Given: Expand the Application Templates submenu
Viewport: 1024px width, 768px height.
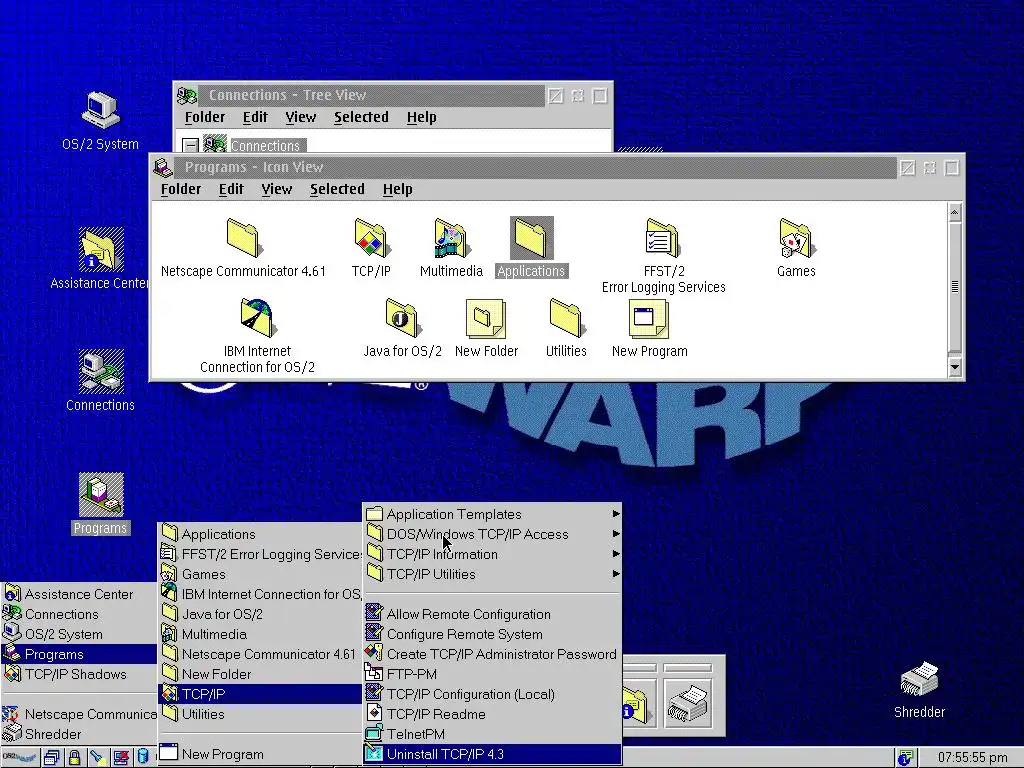Looking at the screenshot, I should point(492,514).
